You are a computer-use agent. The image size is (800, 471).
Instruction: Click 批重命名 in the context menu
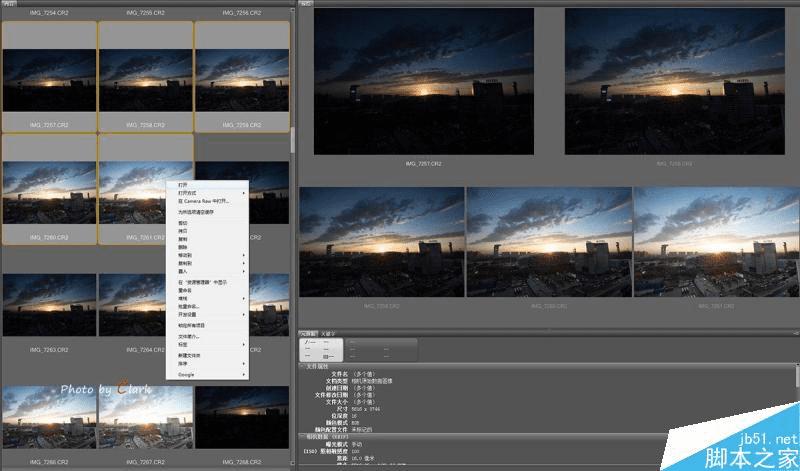188,306
